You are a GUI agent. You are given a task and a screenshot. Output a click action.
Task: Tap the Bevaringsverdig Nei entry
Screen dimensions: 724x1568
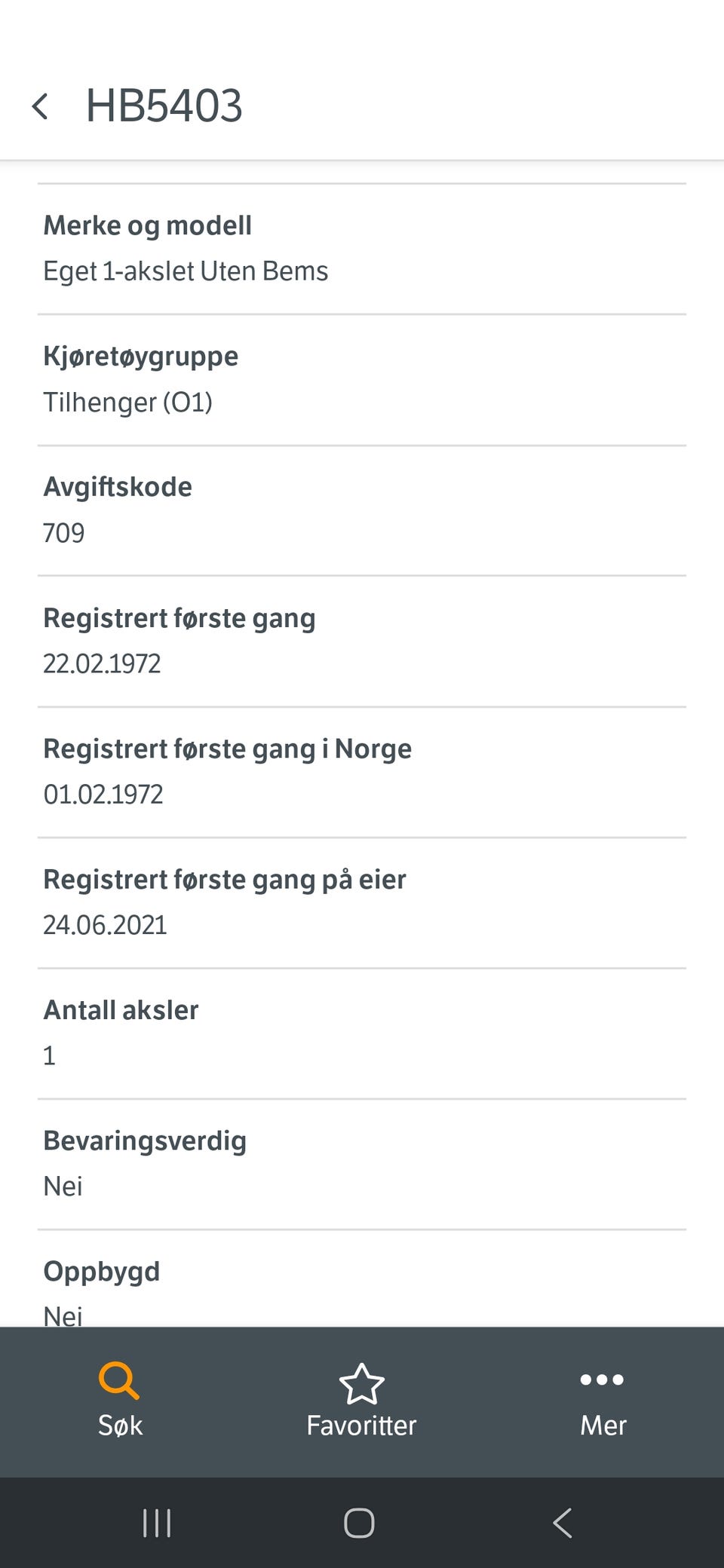point(362,1164)
